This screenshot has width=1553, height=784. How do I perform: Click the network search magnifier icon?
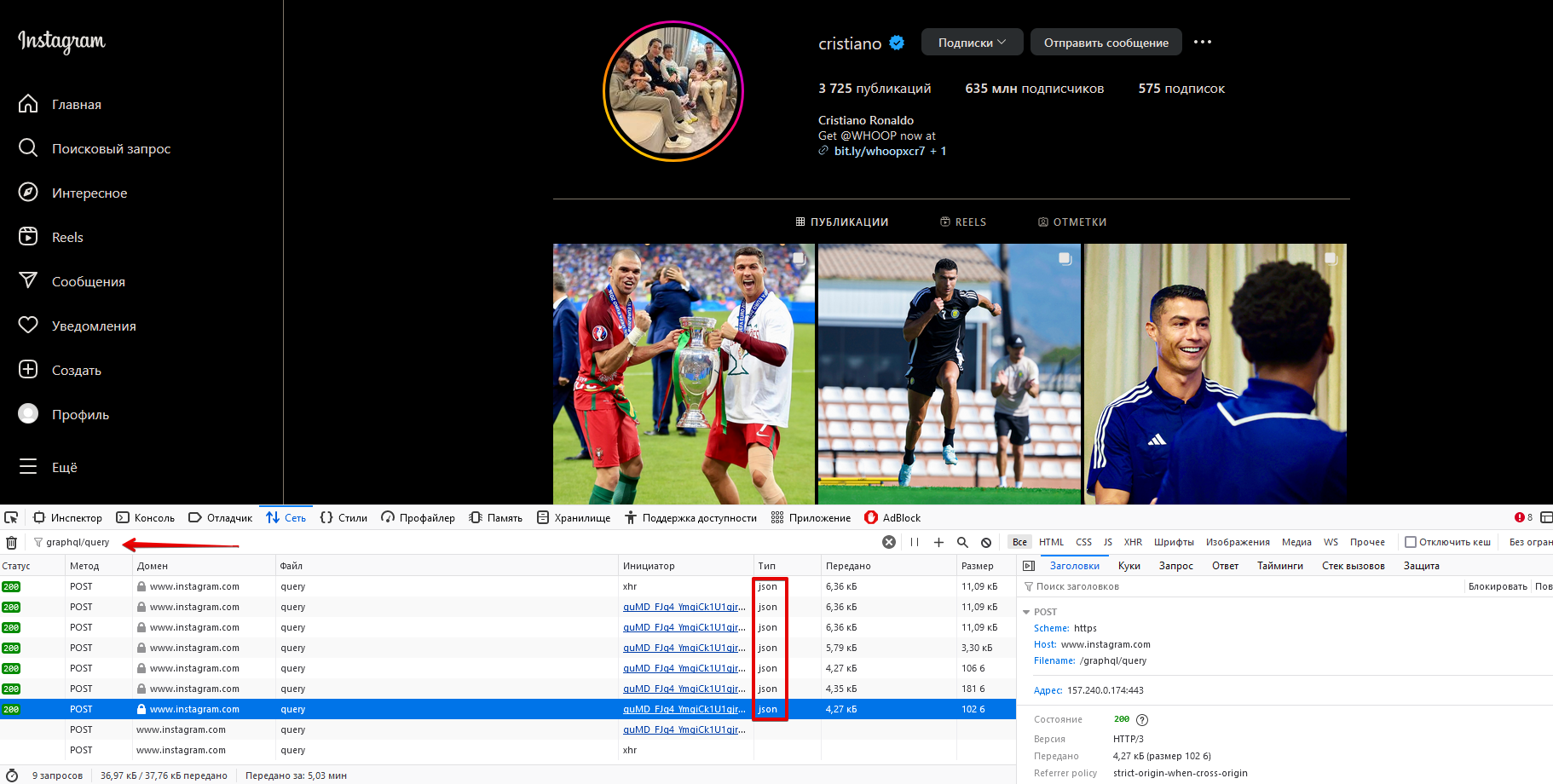(962, 542)
